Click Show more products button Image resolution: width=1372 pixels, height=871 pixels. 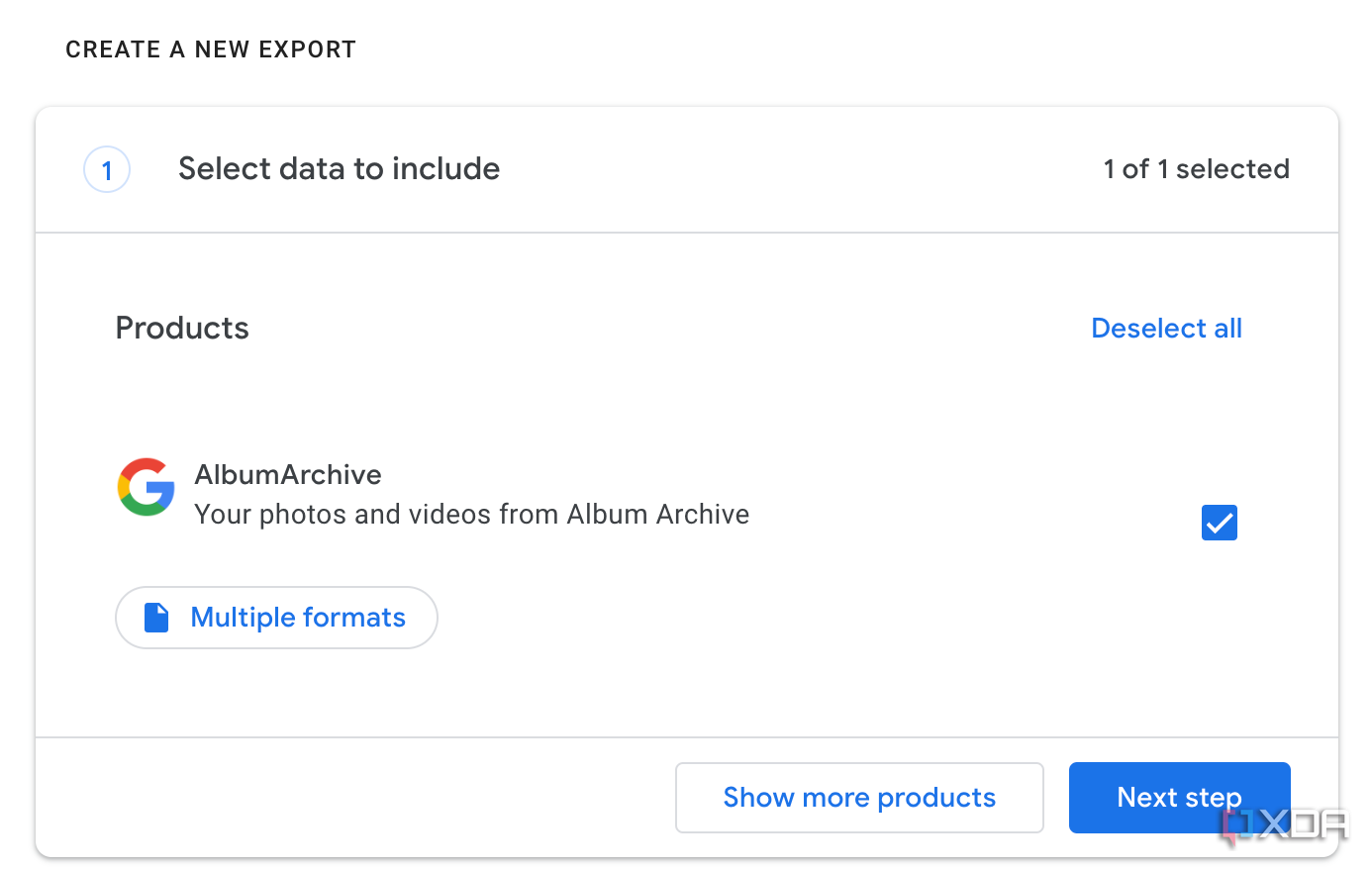coord(859,798)
